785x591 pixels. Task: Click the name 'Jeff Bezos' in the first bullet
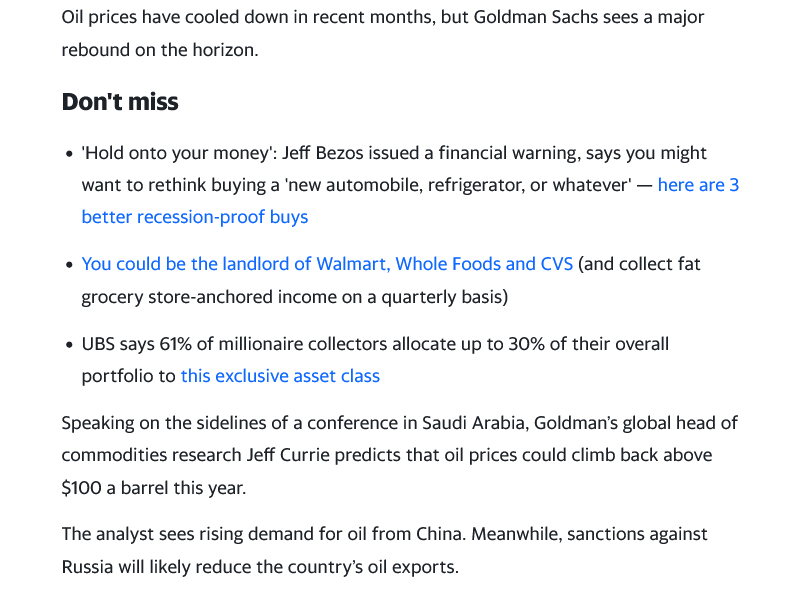click(x=322, y=153)
